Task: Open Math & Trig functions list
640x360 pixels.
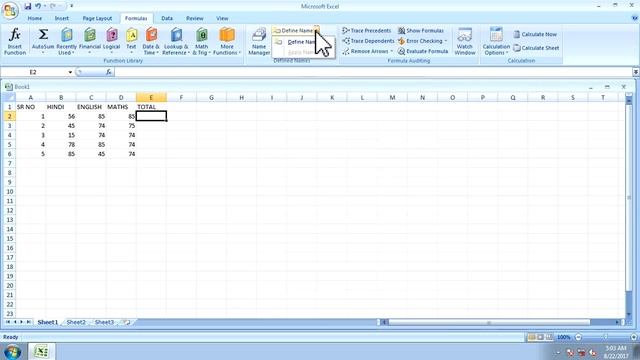Action: coord(201,41)
